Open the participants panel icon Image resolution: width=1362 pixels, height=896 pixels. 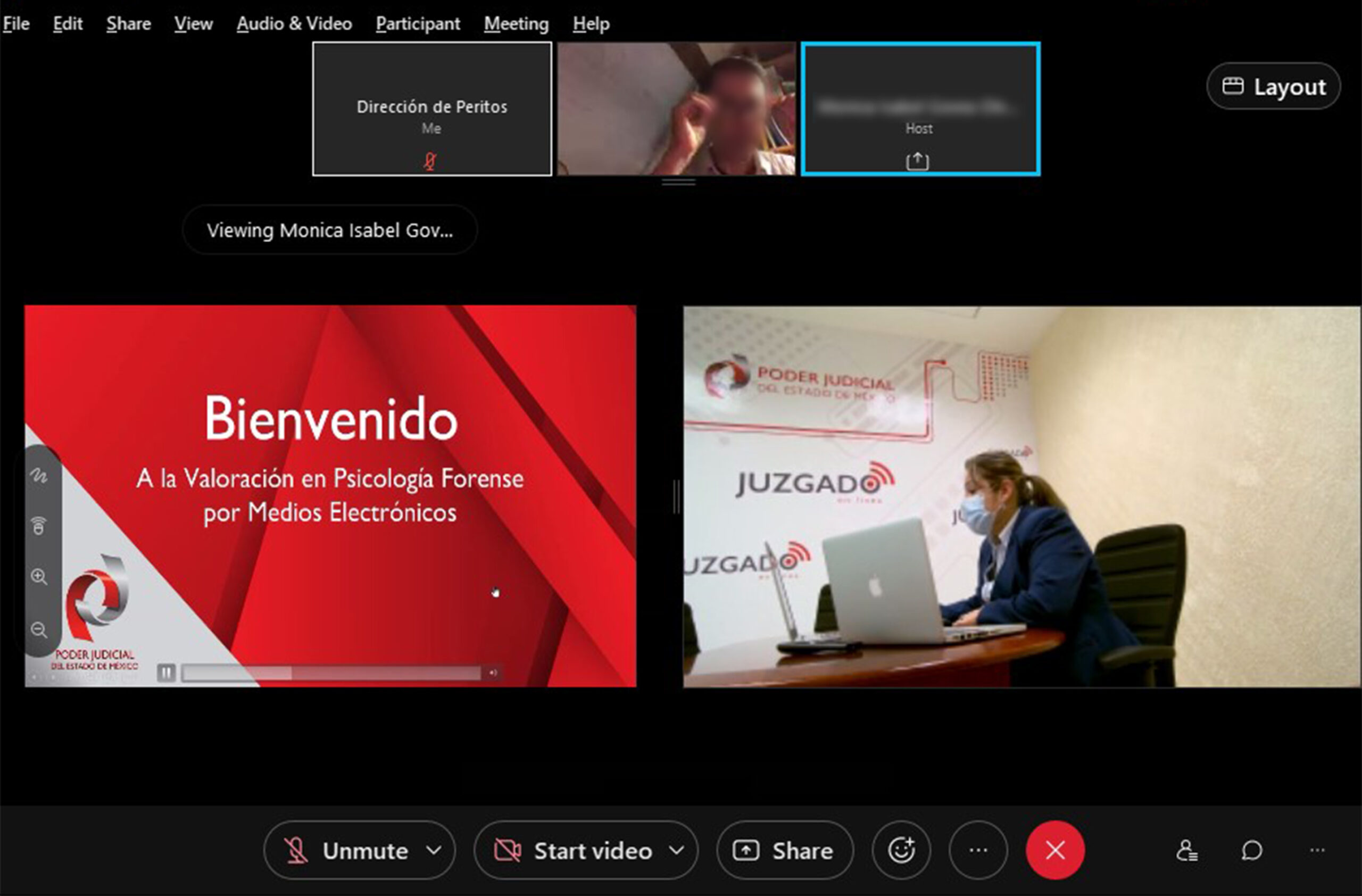(1187, 850)
